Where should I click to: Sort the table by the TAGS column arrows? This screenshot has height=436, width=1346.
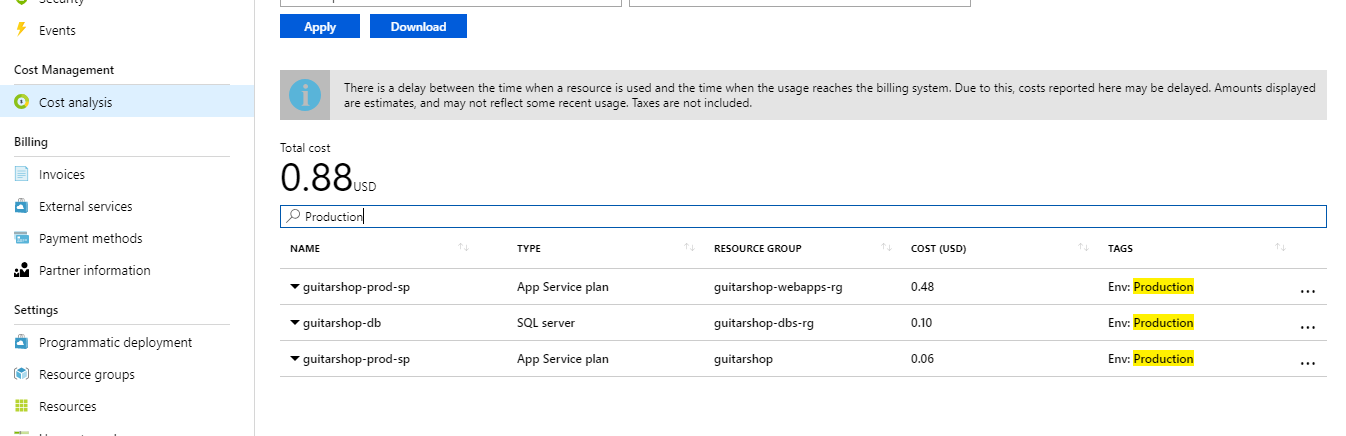click(x=1280, y=248)
